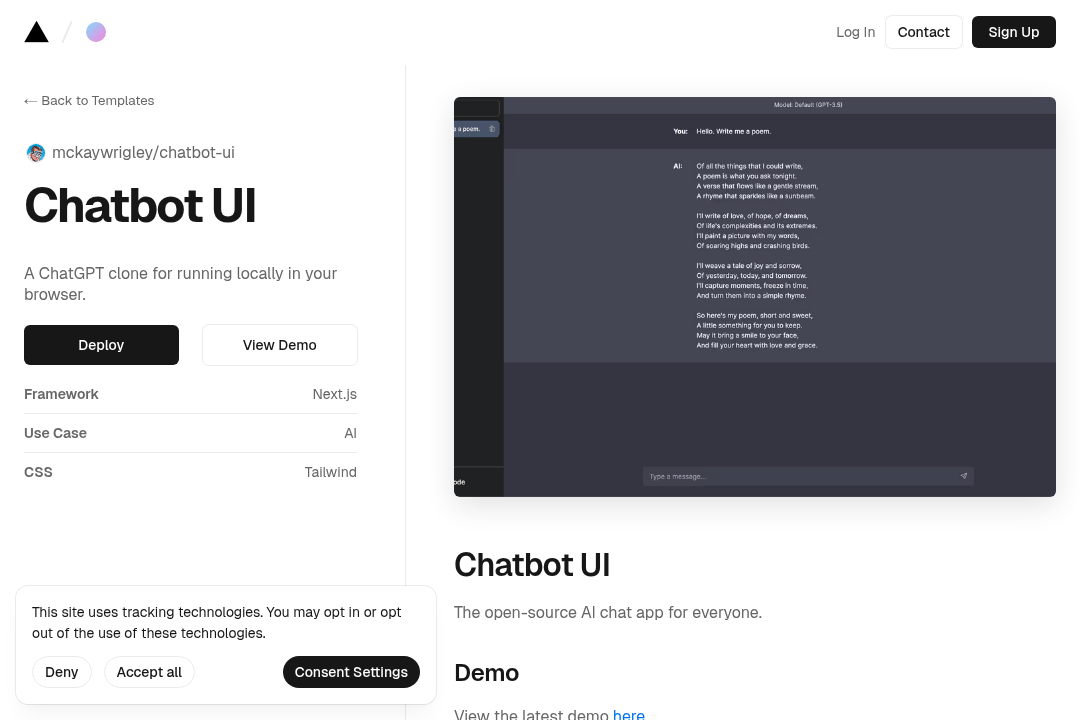The width and height of the screenshot is (1080, 720).
Task: Go back to Templates
Action: pos(89,101)
